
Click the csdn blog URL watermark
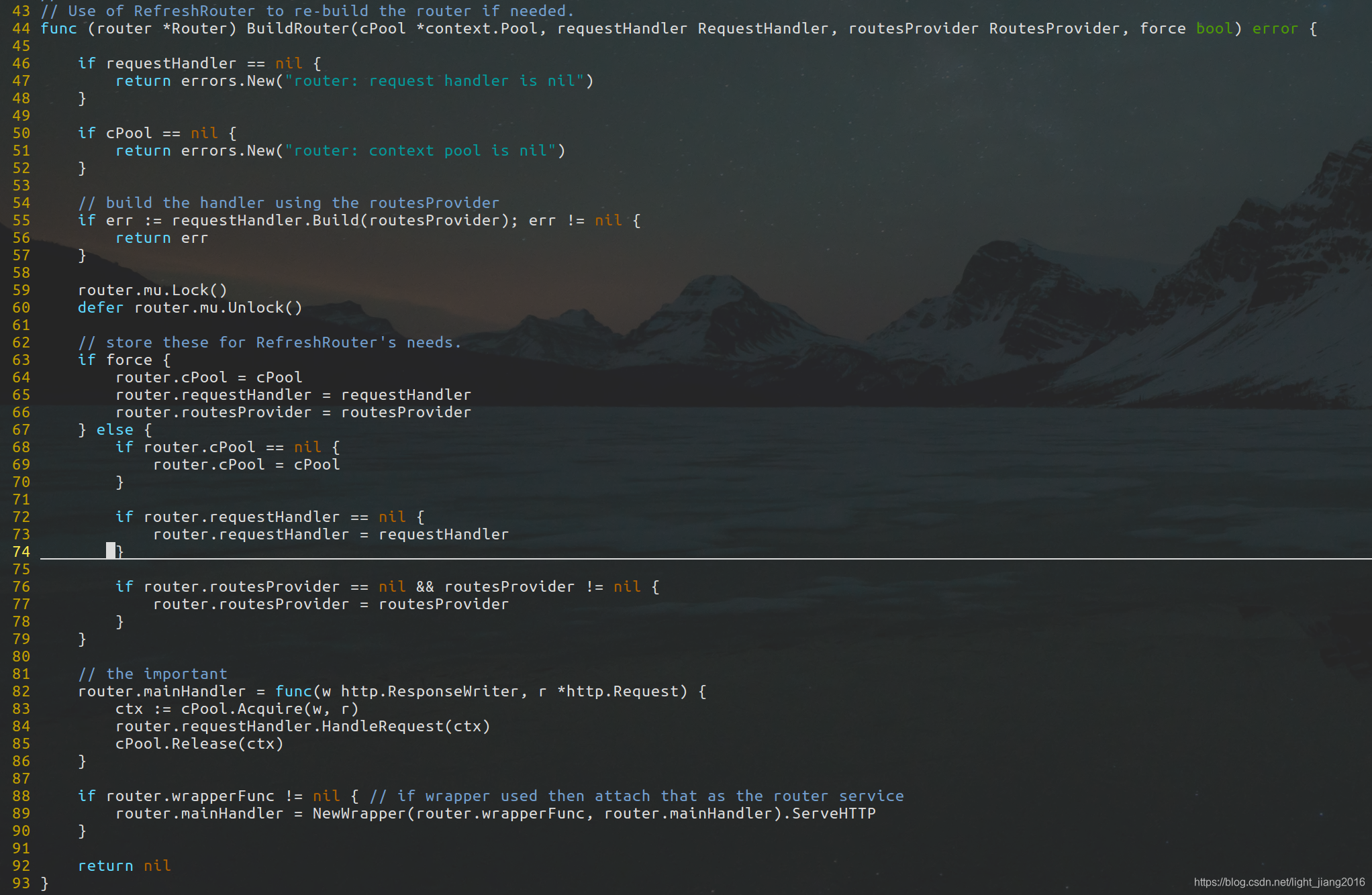1279,882
